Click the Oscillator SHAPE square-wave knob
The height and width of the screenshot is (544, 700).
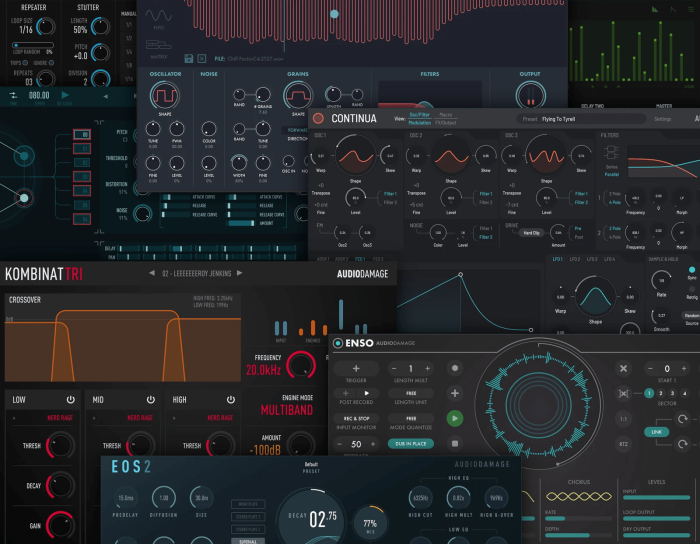pyautogui.click(x=165, y=96)
